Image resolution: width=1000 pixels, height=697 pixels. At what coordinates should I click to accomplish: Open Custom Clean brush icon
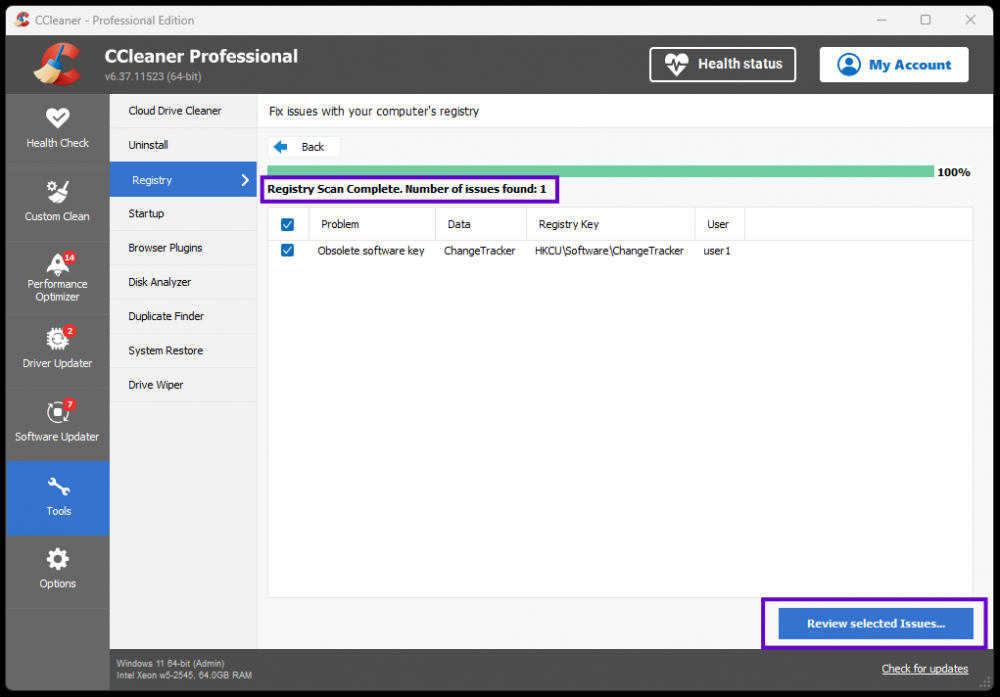(x=57, y=192)
